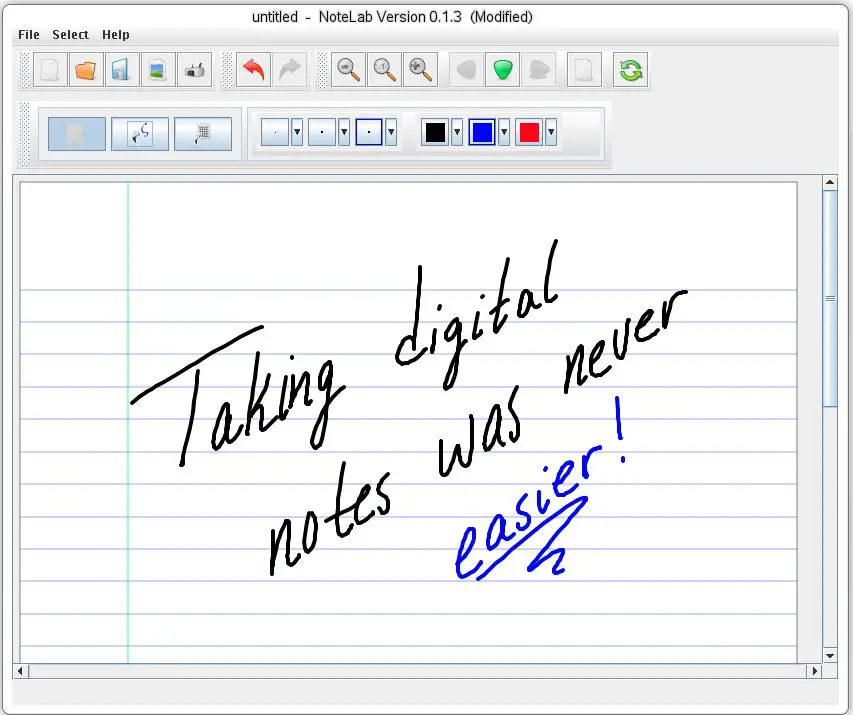This screenshot has width=853, height=715.
Task: Select the third, outlined pen size button
Action: click(369, 132)
